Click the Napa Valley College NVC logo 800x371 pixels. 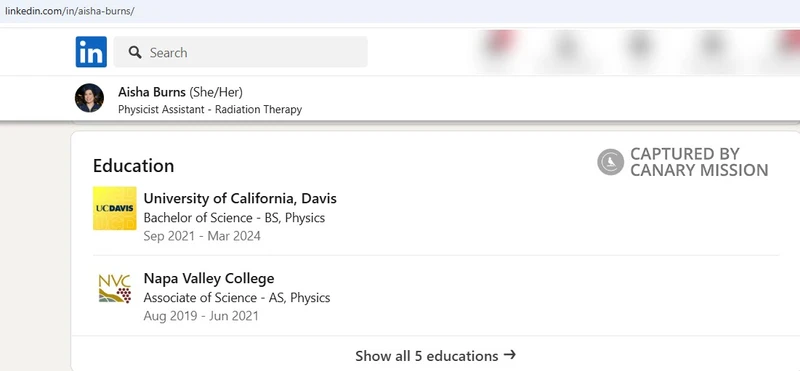click(x=114, y=288)
